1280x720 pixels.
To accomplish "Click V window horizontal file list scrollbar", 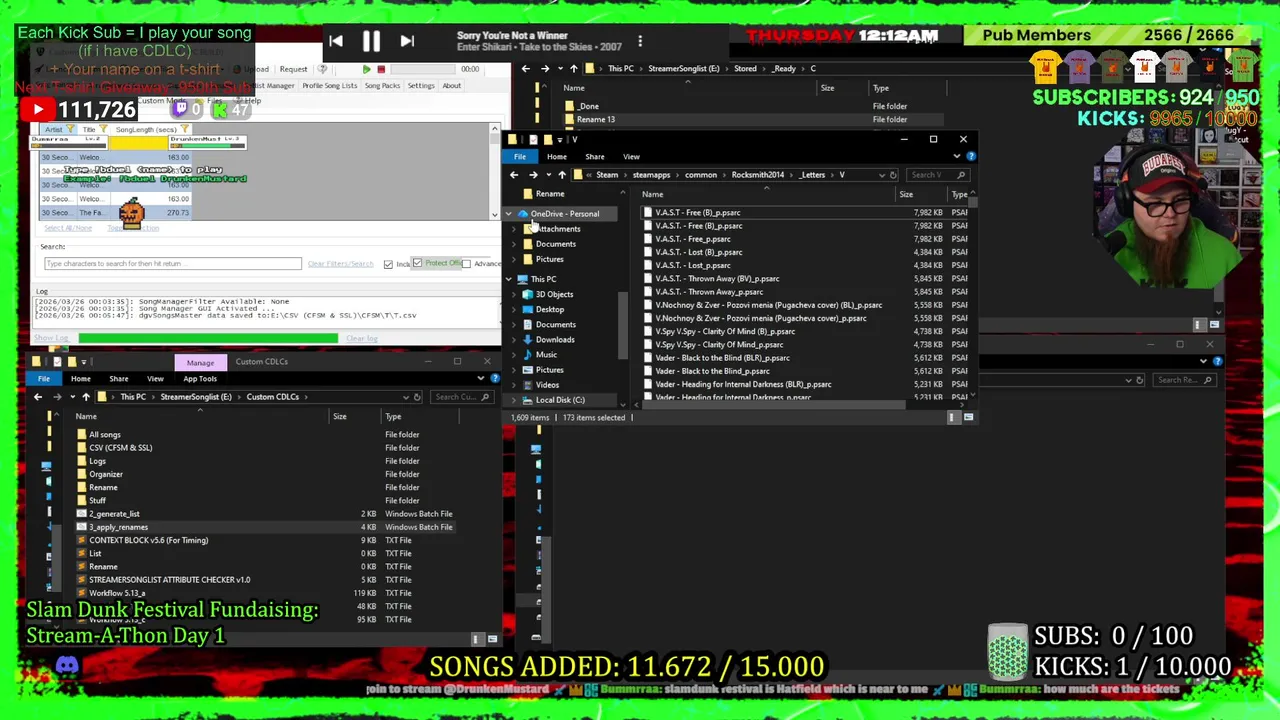I will pyautogui.click(x=776, y=404).
